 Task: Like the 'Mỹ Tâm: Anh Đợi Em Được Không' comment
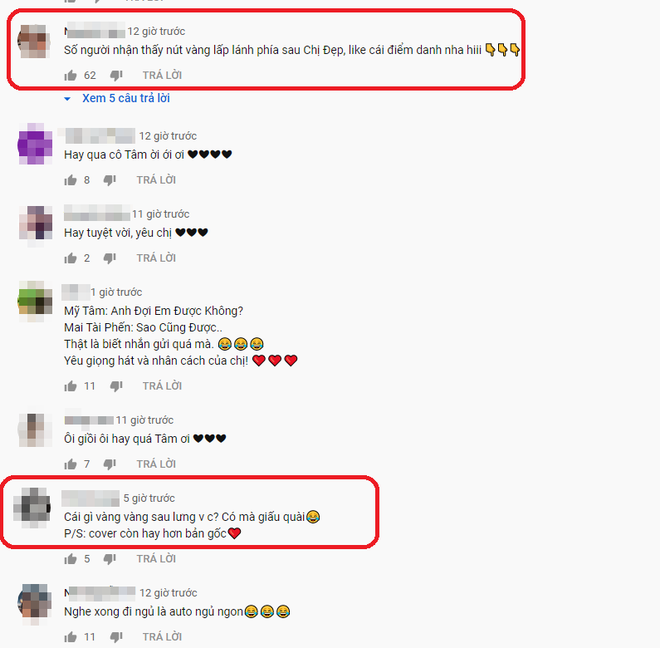(x=70, y=386)
